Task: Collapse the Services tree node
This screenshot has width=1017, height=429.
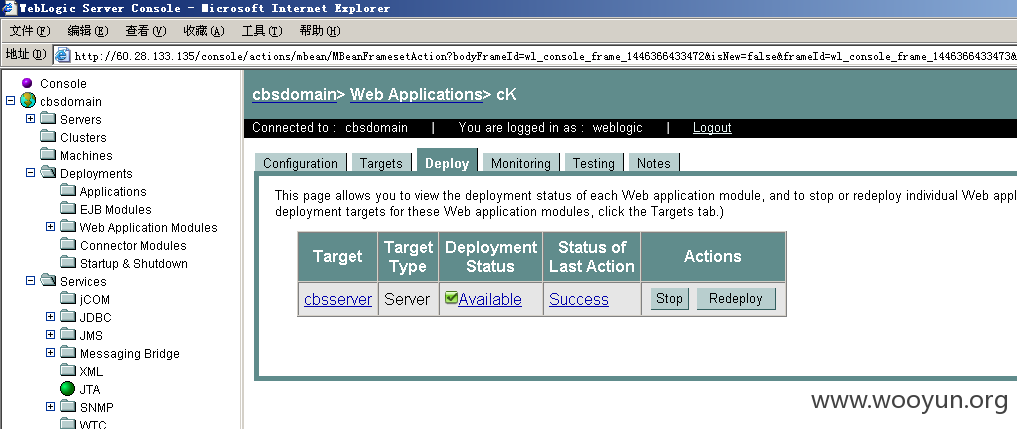Action: pyautogui.click(x=30, y=281)
